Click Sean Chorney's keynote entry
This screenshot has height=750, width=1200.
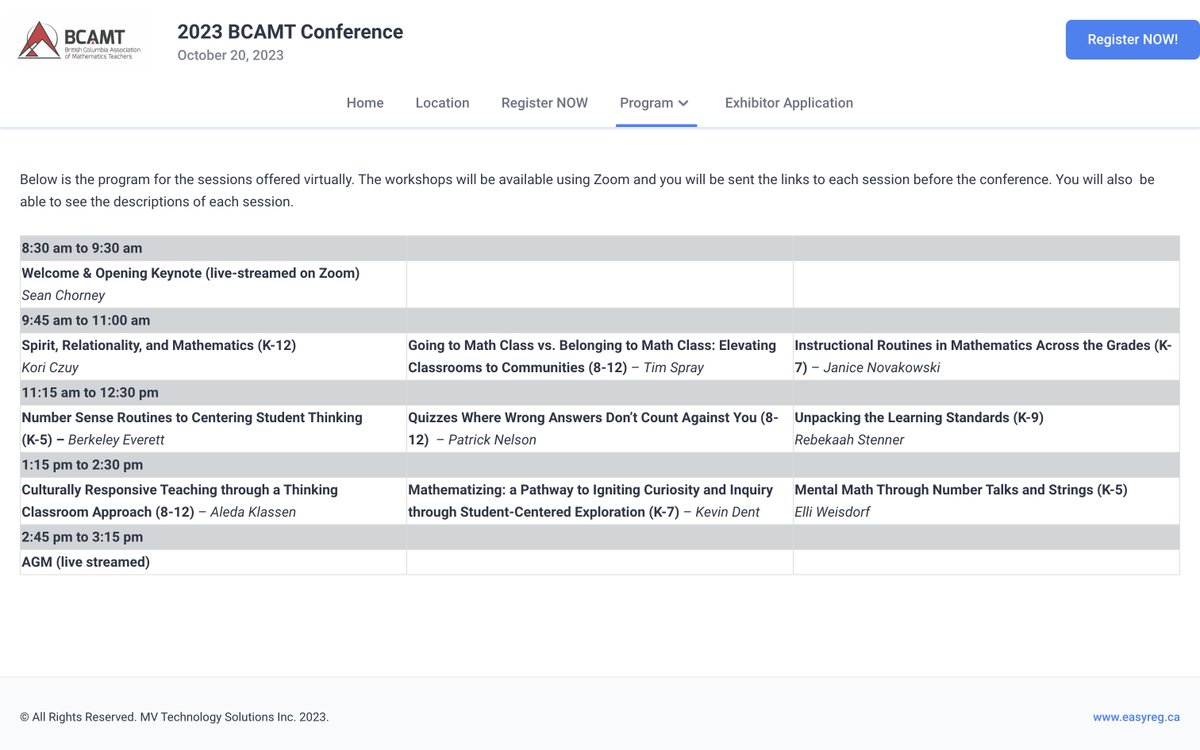(63, 295)
